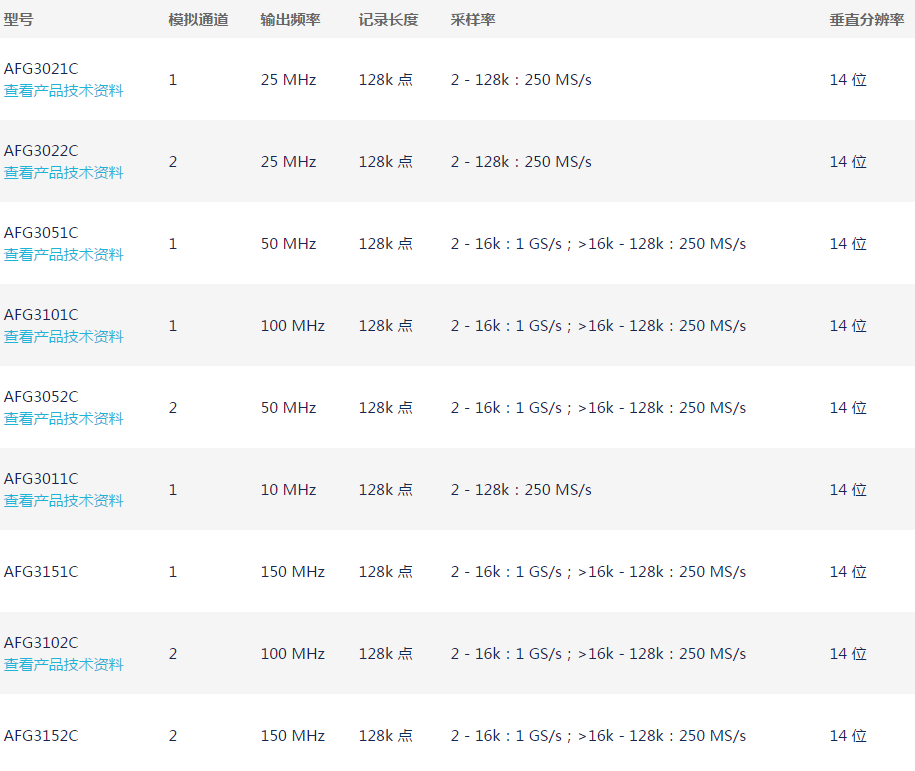The width and height of the screenshot is (915, 771).
Task: Click 查看产品技术资料 below AFG3051C
Action: tap(64, 255)
